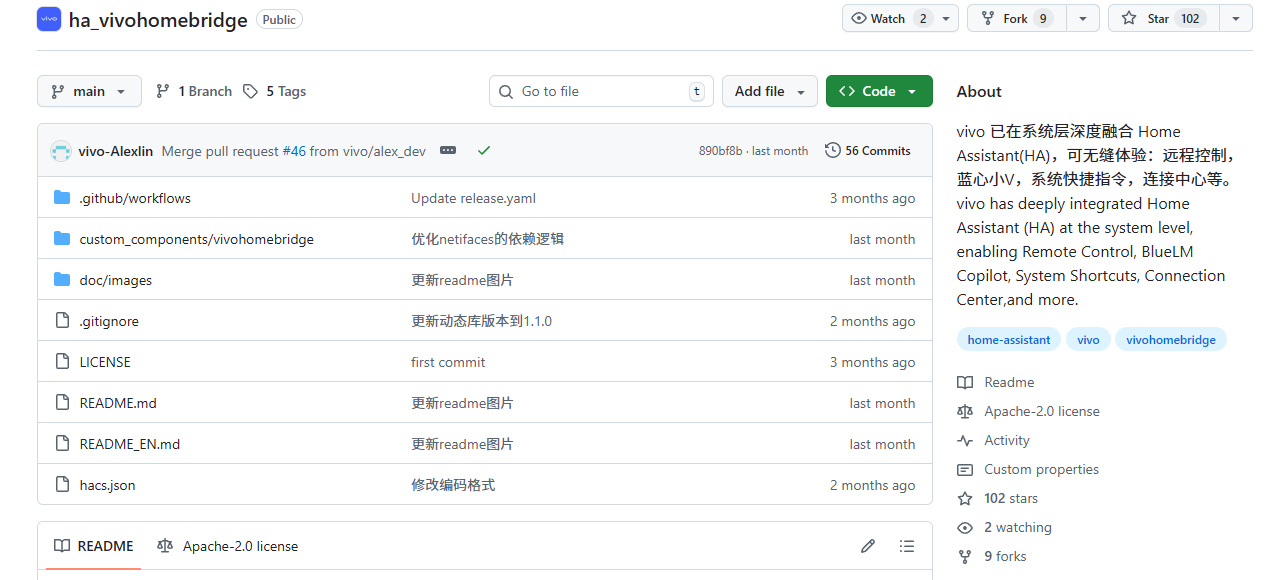View the 2 watching link
The width and height of the screenshot is (1282, 580).
tap(1018, 527)
